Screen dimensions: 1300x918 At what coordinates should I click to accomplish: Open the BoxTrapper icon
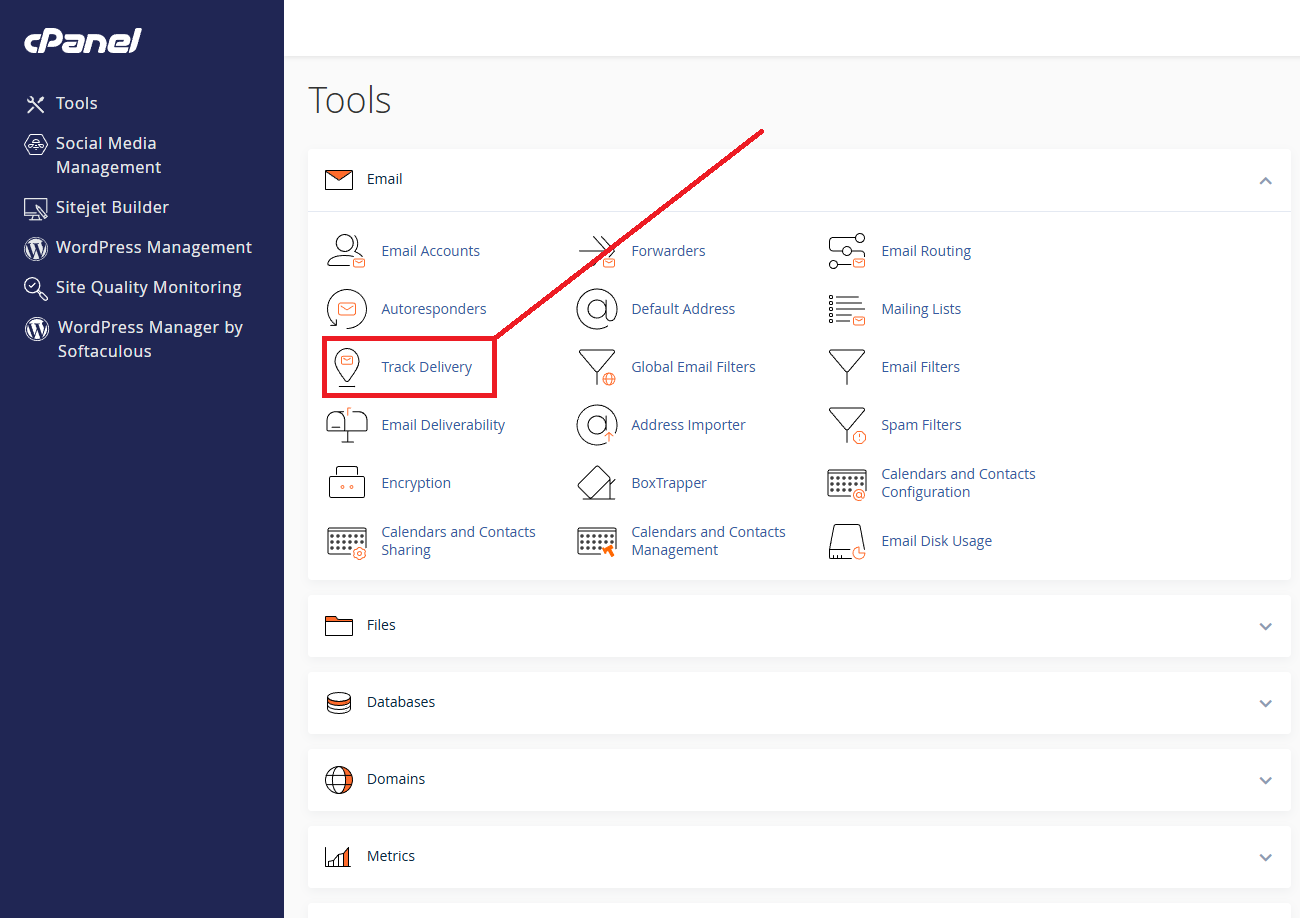click(x=597, y=483)
